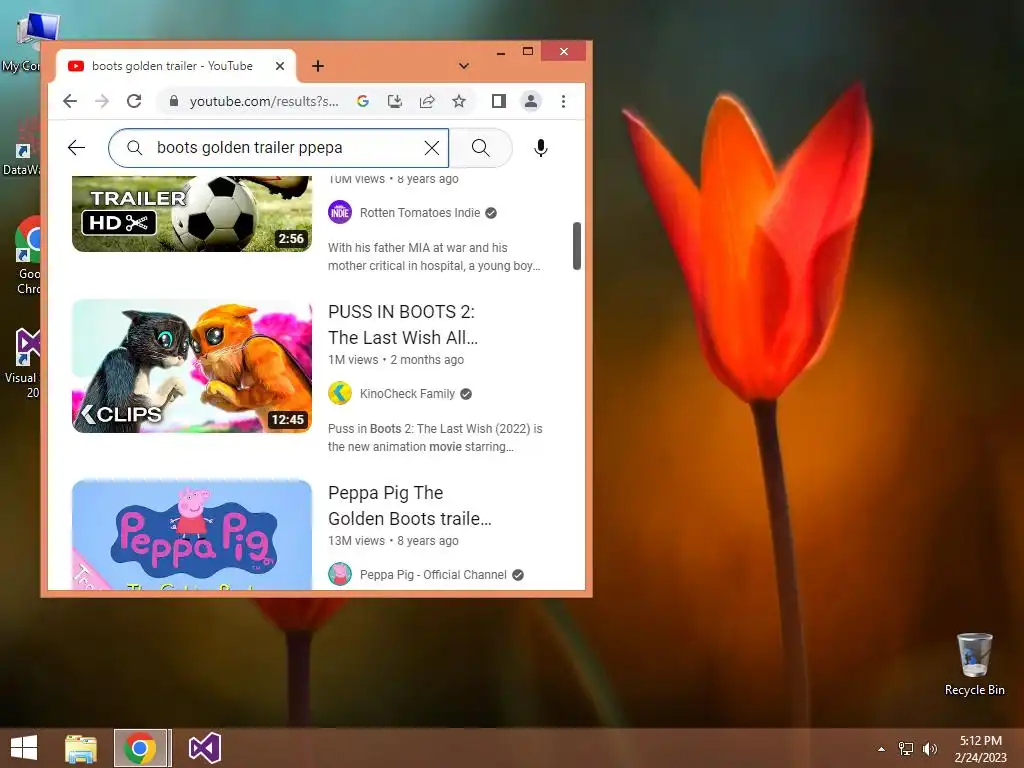
Task: View site info padlock icon
Action: pyautogui.click(x=174, y=101)
